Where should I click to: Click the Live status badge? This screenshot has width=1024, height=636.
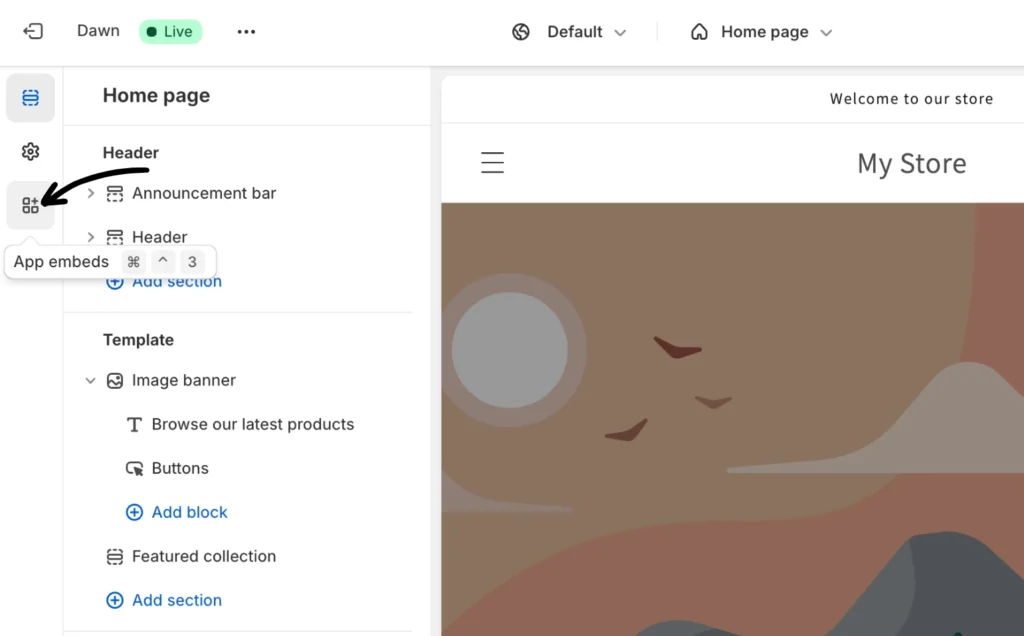(170, 31)
